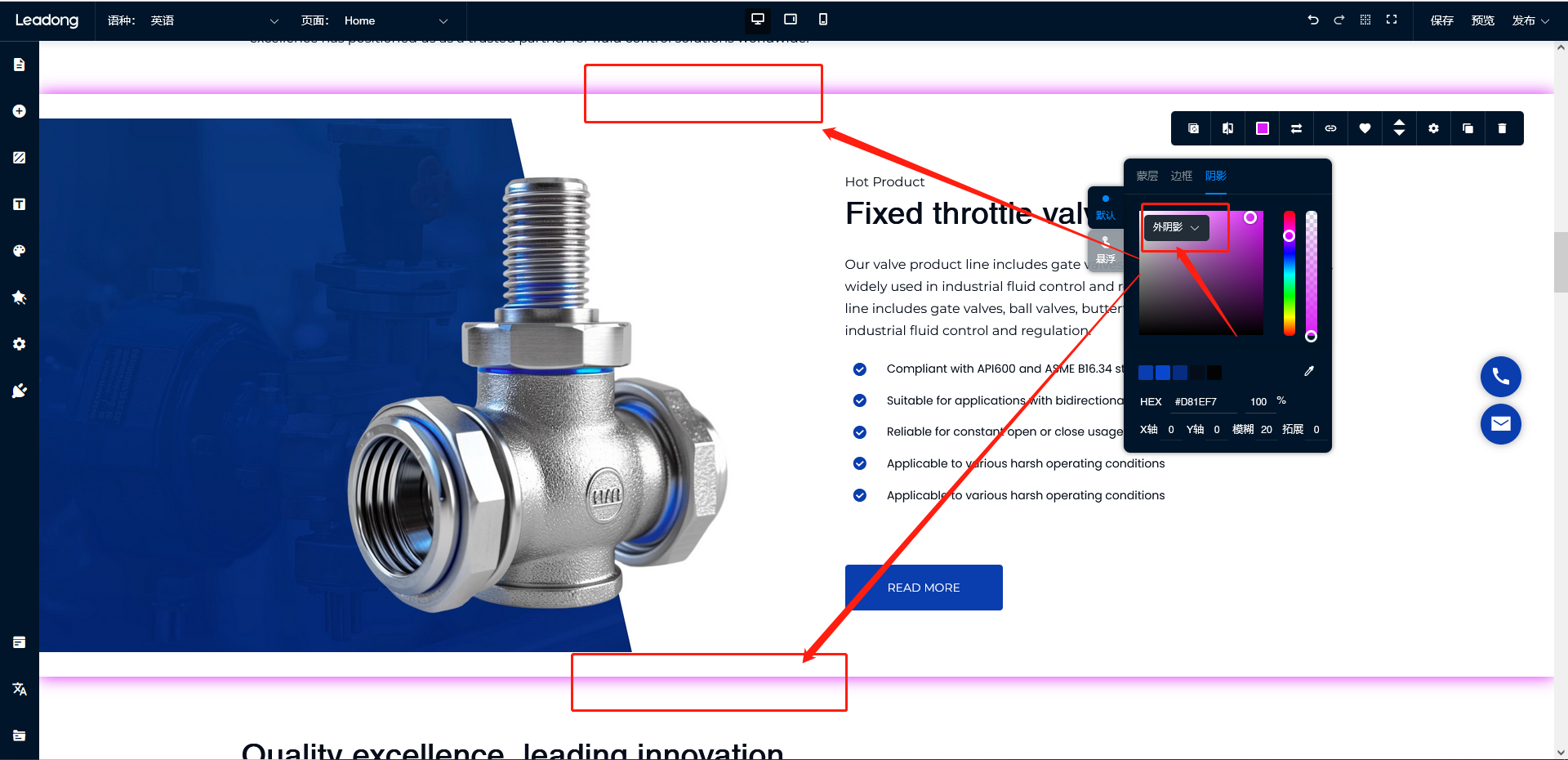This screenshot has height=760, width=1568.
Task: Click the heart favorite icon in toolbar
Action: (x=1365, y=128)
